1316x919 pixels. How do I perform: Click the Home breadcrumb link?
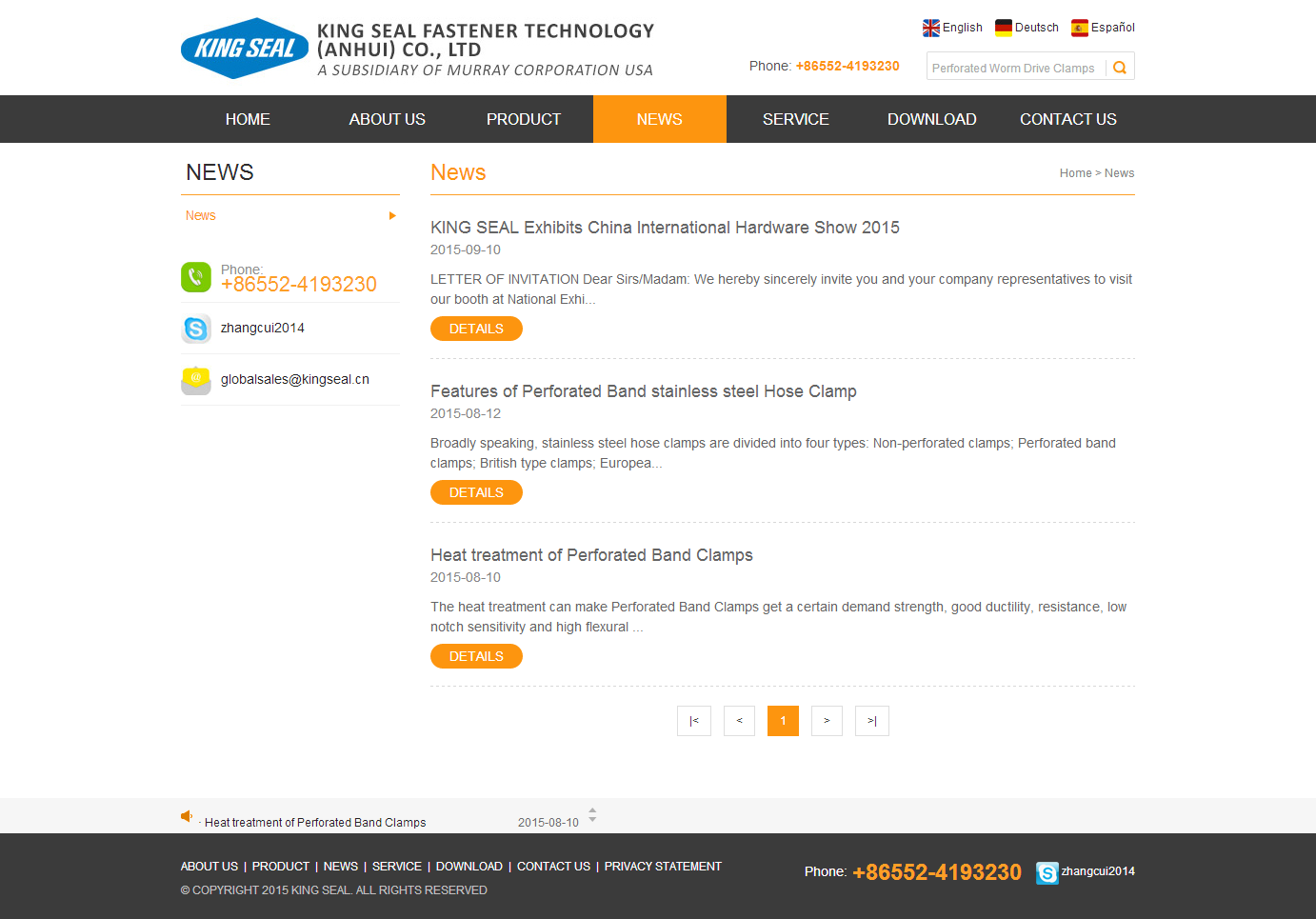pyautogui.click(x=1076, y=173)
